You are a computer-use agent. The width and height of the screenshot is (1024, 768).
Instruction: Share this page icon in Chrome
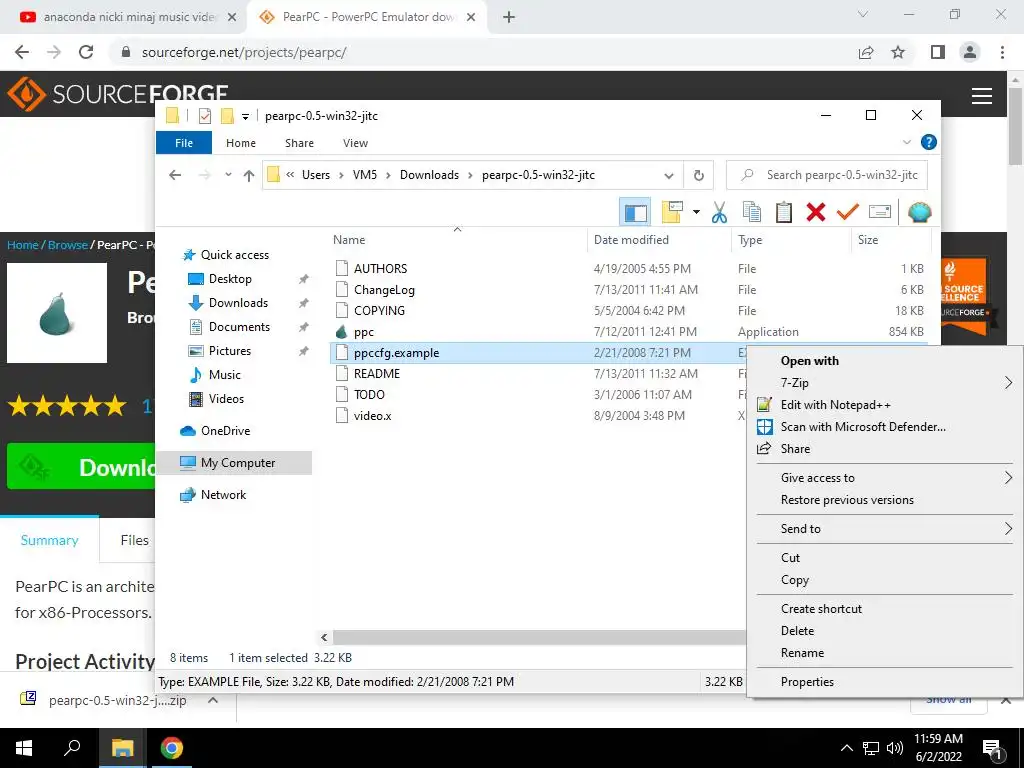(866, 52)
